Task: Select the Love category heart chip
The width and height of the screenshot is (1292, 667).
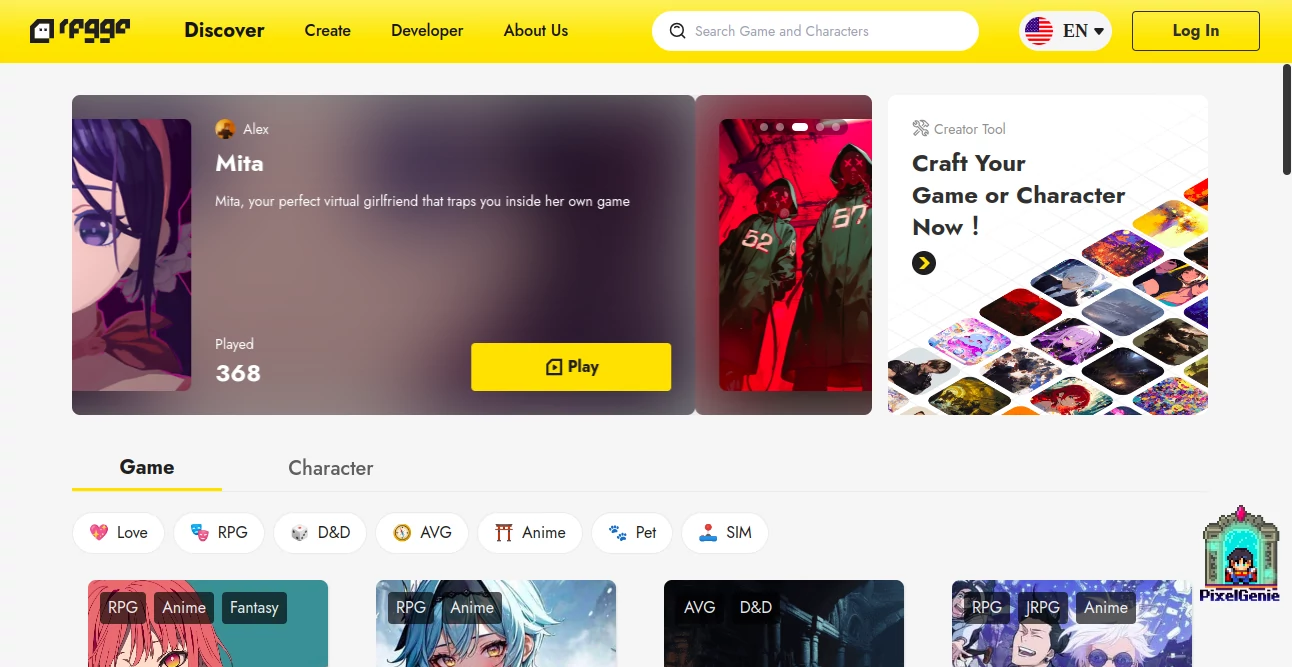Action: (x=118, y=532)
